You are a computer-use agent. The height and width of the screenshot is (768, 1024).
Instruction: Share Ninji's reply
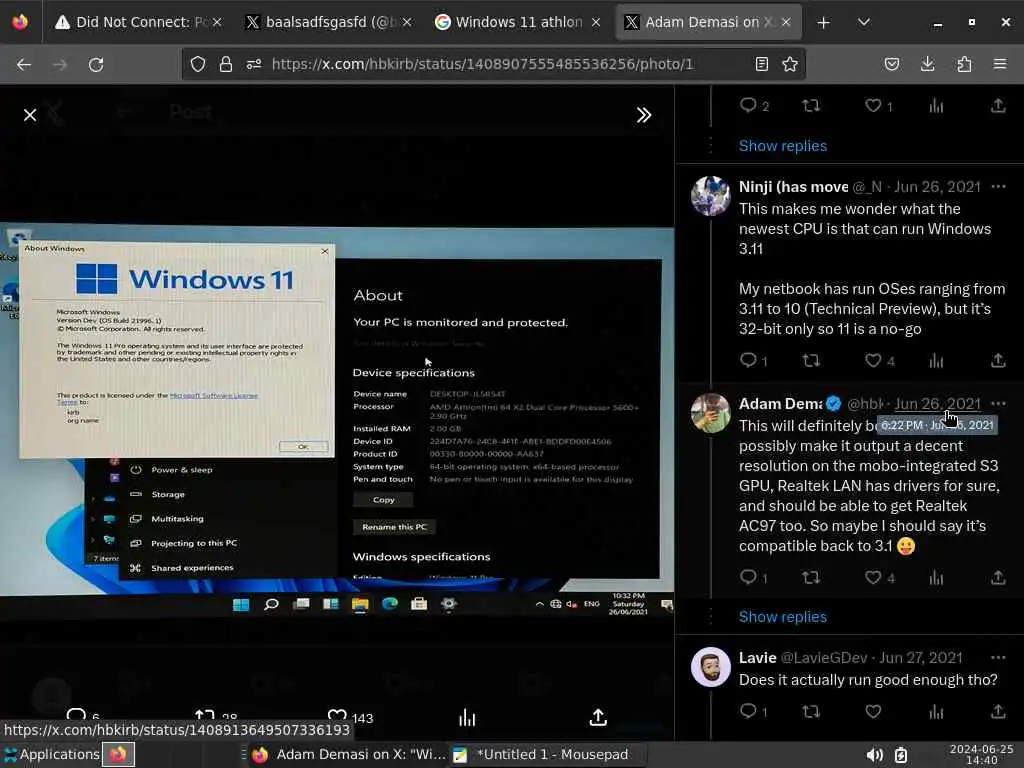[998, 360]
